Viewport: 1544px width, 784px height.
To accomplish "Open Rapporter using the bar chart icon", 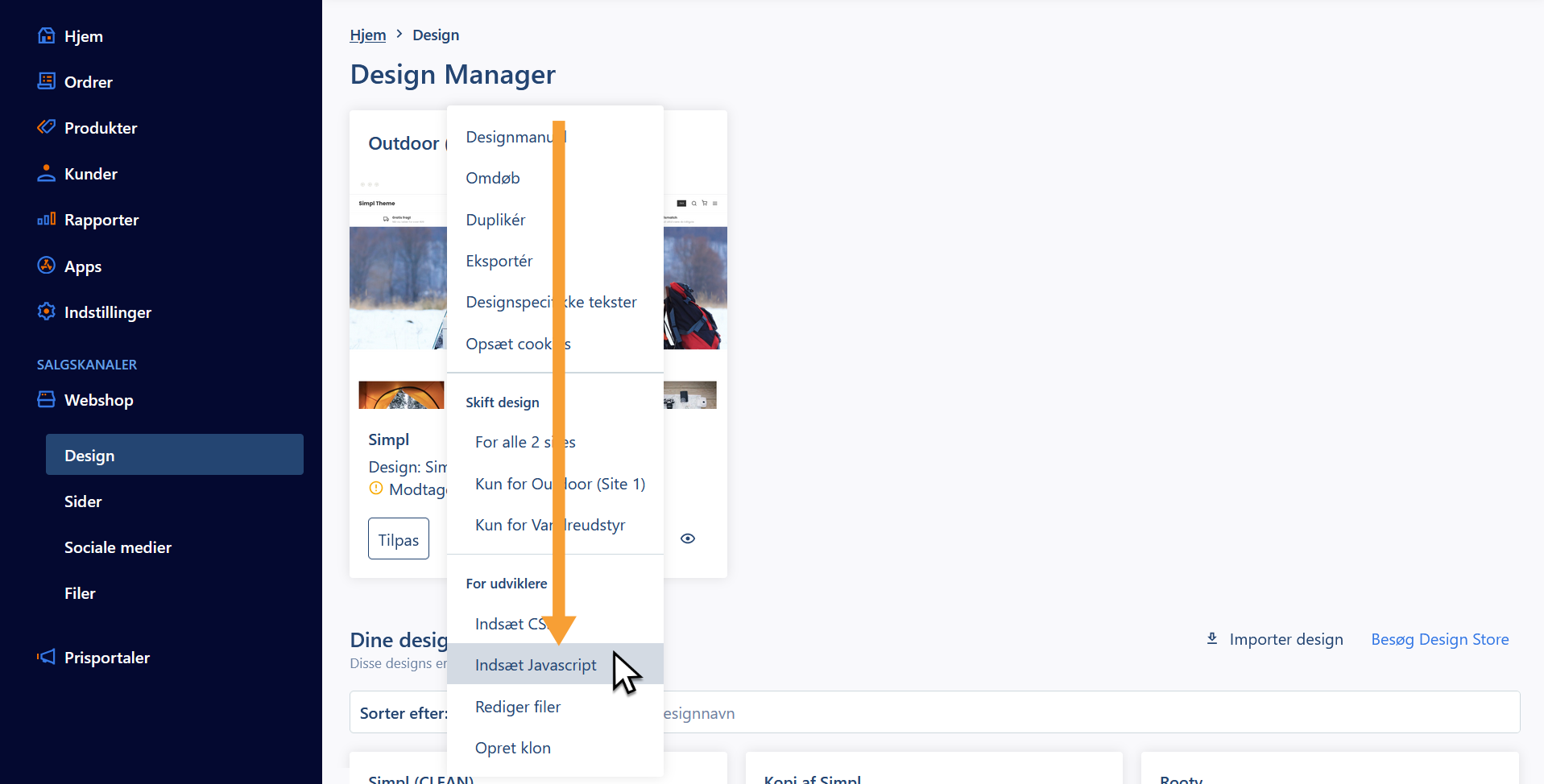I will tap(46, 219).
